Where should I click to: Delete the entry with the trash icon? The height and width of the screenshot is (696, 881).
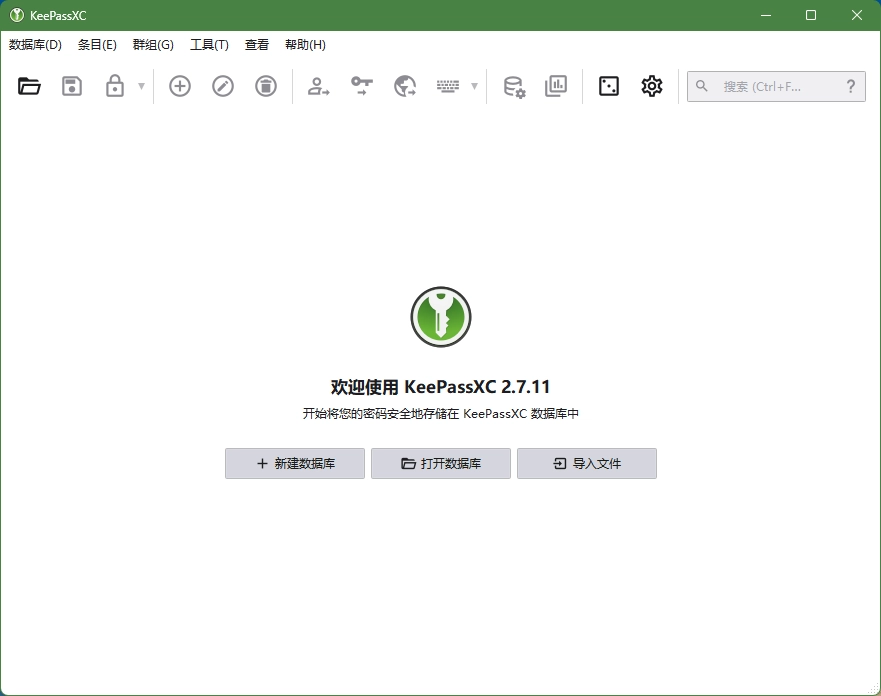(x=265, y=86)
